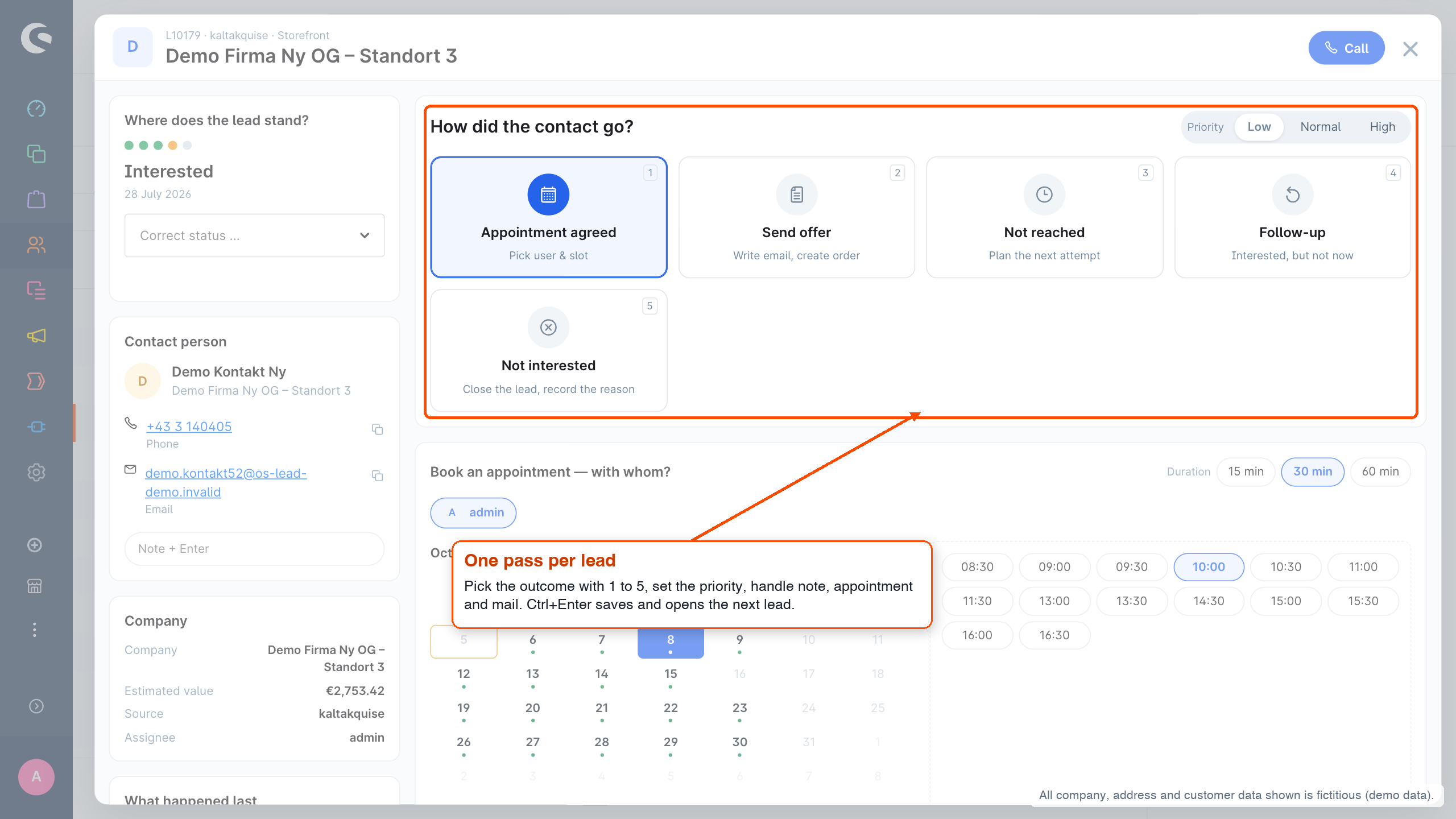Close the lead dialog with X
The height and width of the screenshot is (819, 1456).
(1410, 49)
